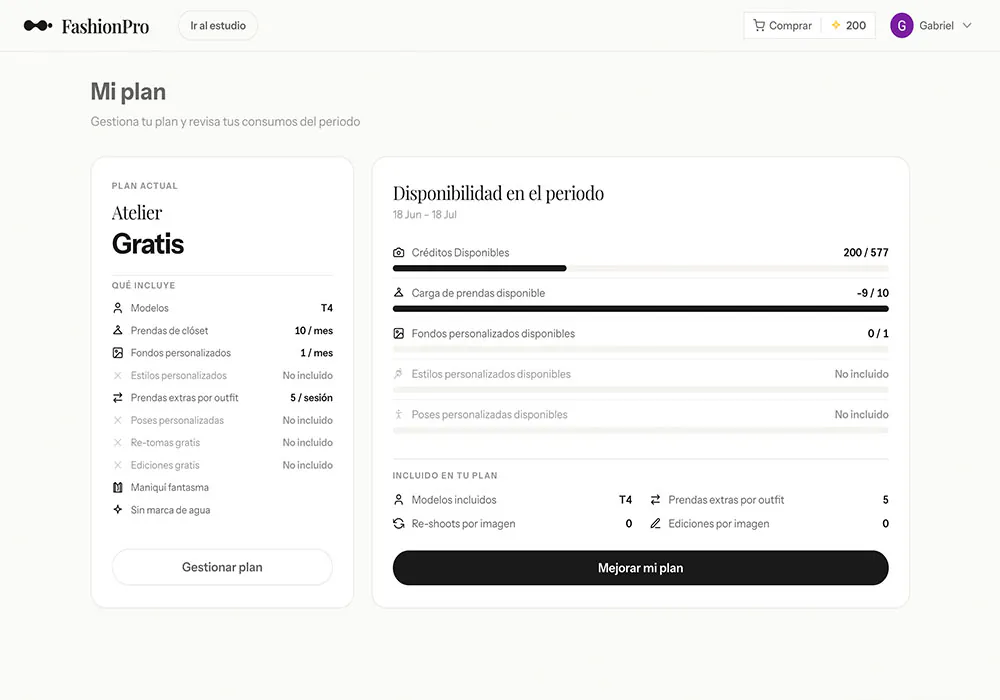The width and height of the screenshot is (1000, 700).
Task: Click the mannequin icon beside Maniquí fantasma
Action: [117, 487]
